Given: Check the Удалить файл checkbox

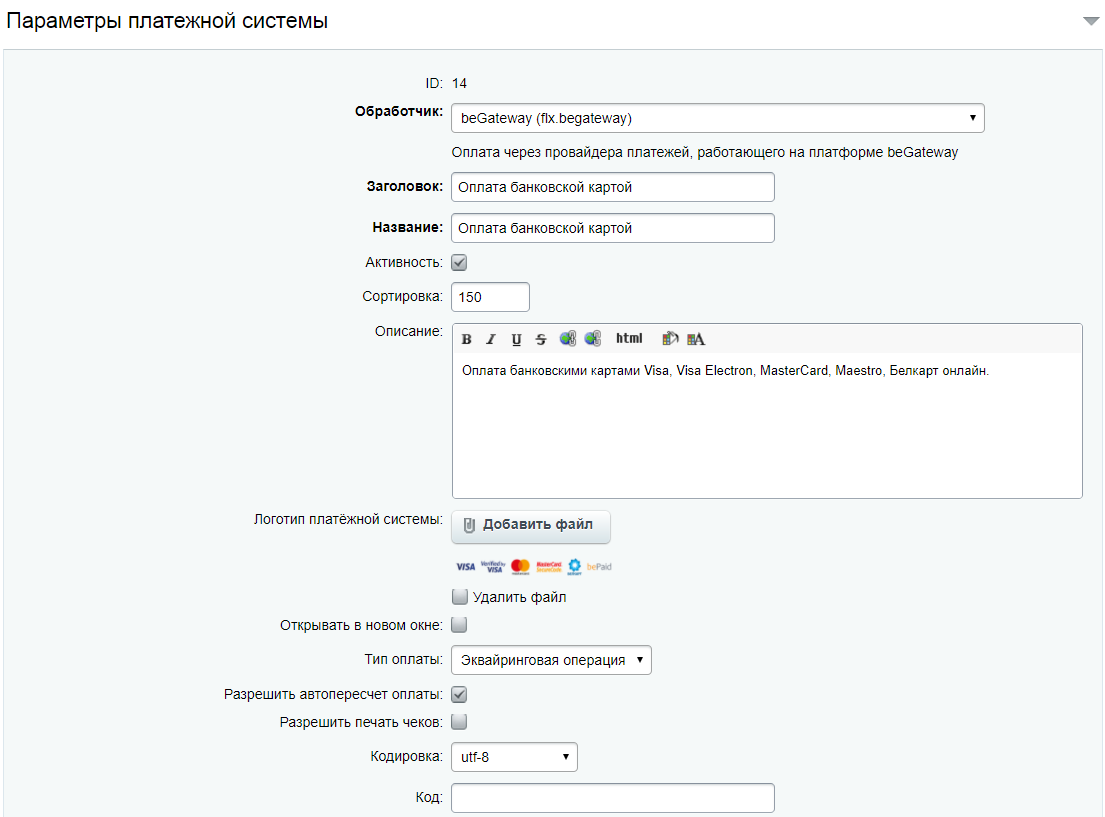Looking at the screenshot, I should pyautogui.click(x=459, y=597).
